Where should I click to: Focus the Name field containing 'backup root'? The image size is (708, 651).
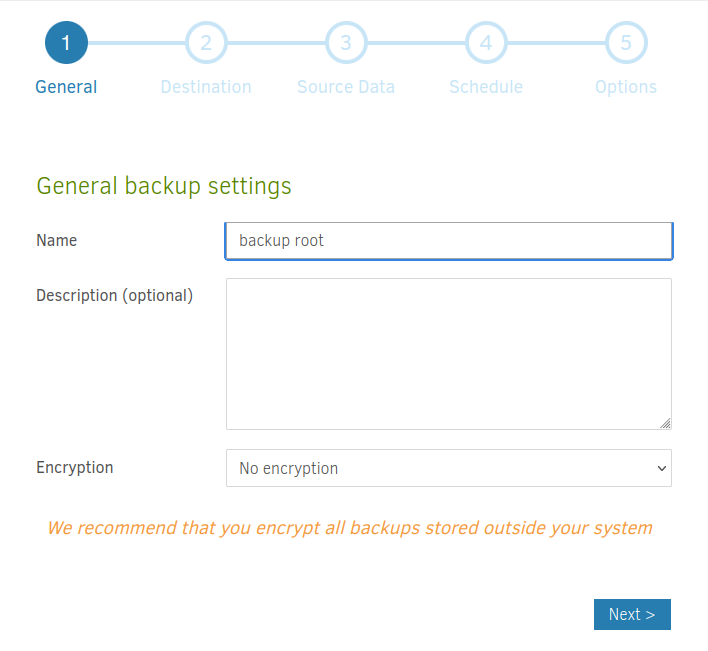pos(448,241)
